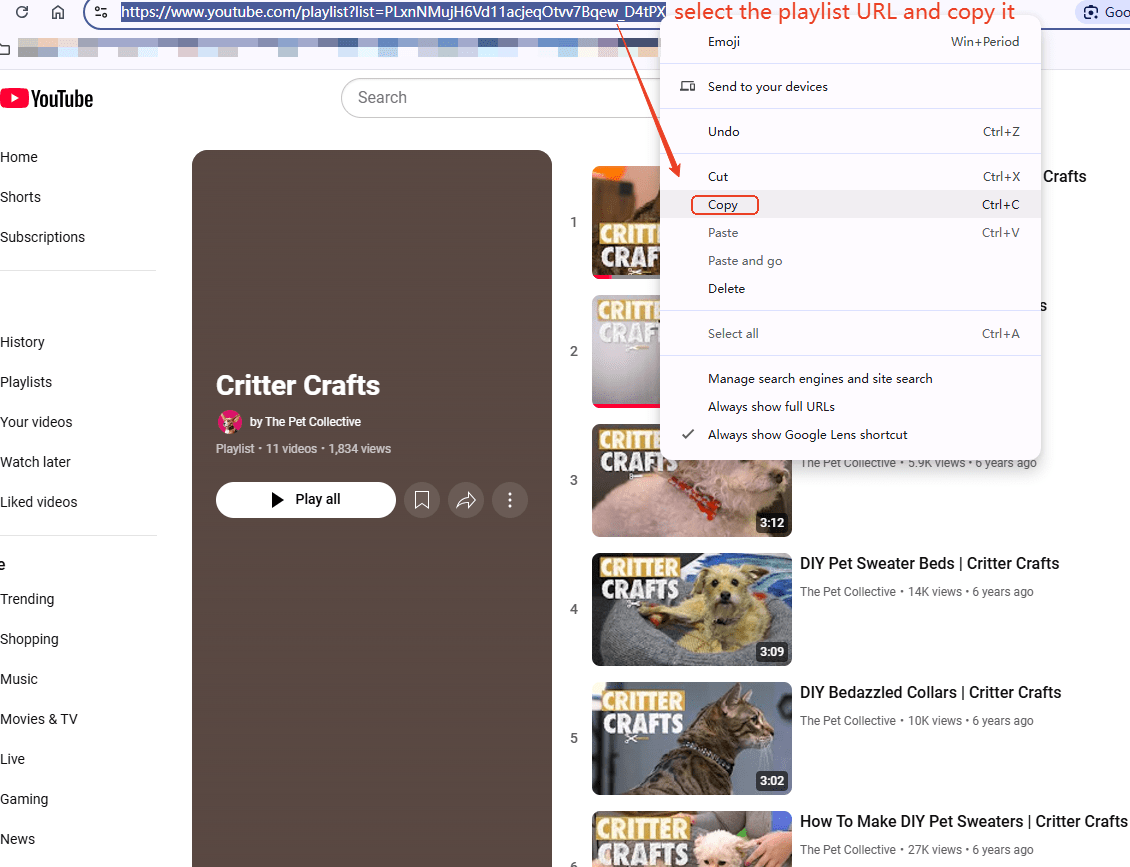Click Manage search engines and site search
The height and width of the screenshot is (867, 1130).
[x=819, y=379]
